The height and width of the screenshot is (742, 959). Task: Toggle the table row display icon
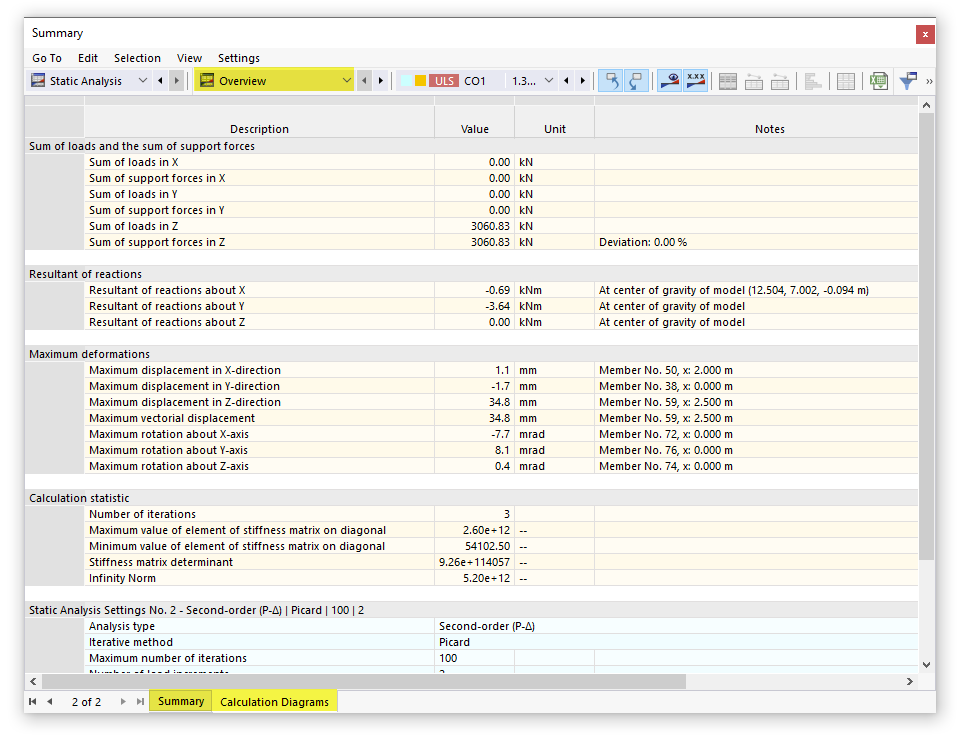[728, 81]
